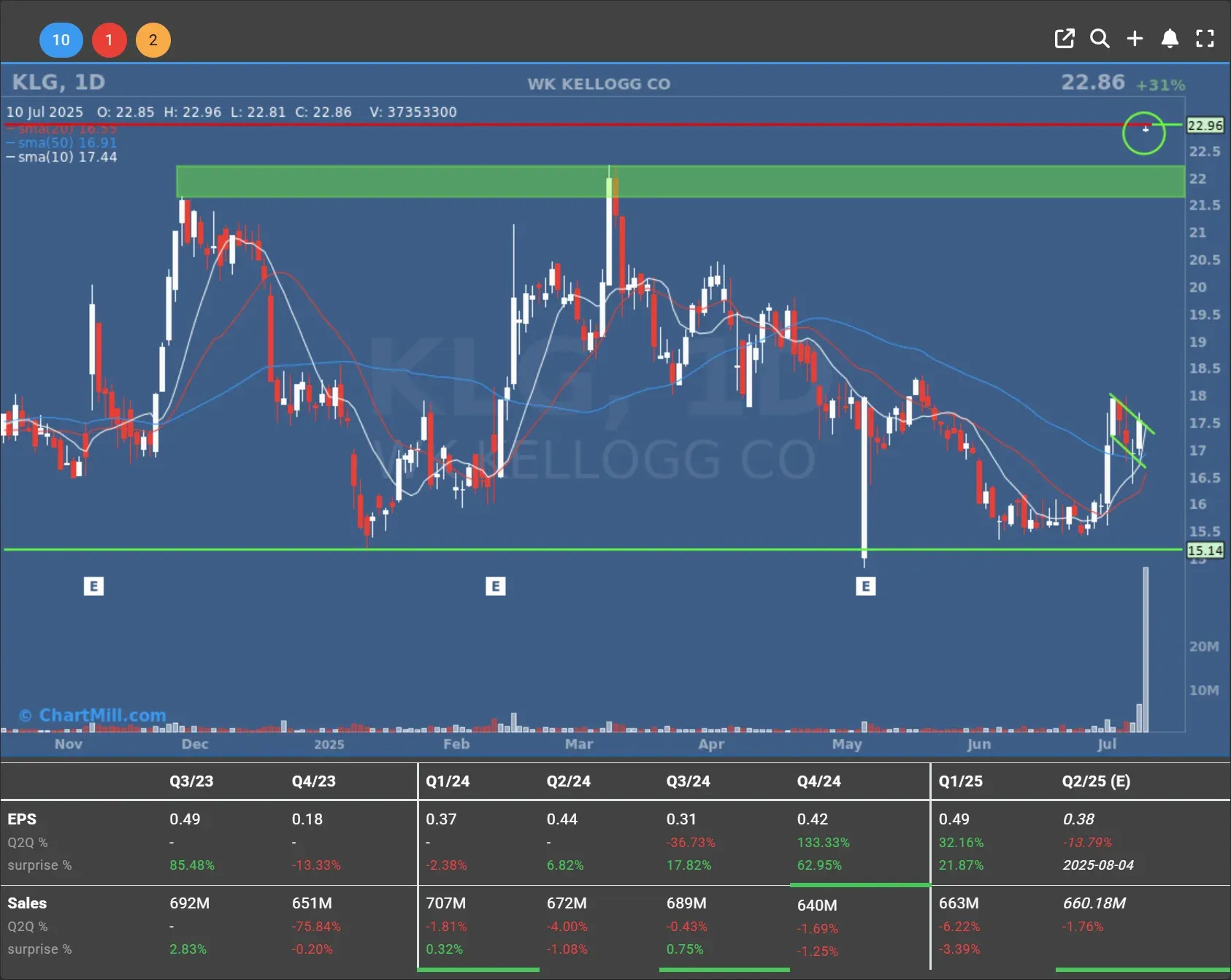
Task: Click the KLG, 1D ticker label
Action: pyautogui.click(x=58, y=82)
